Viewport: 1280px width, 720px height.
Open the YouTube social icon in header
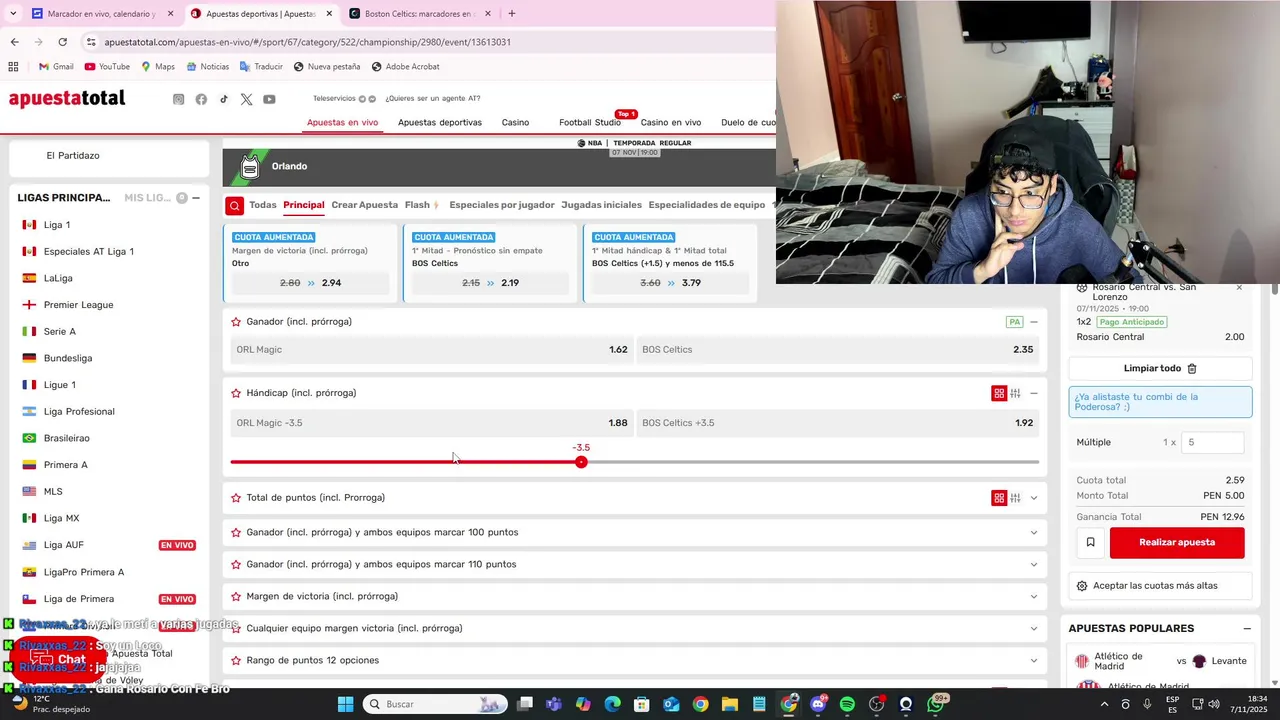click(269, 99)
